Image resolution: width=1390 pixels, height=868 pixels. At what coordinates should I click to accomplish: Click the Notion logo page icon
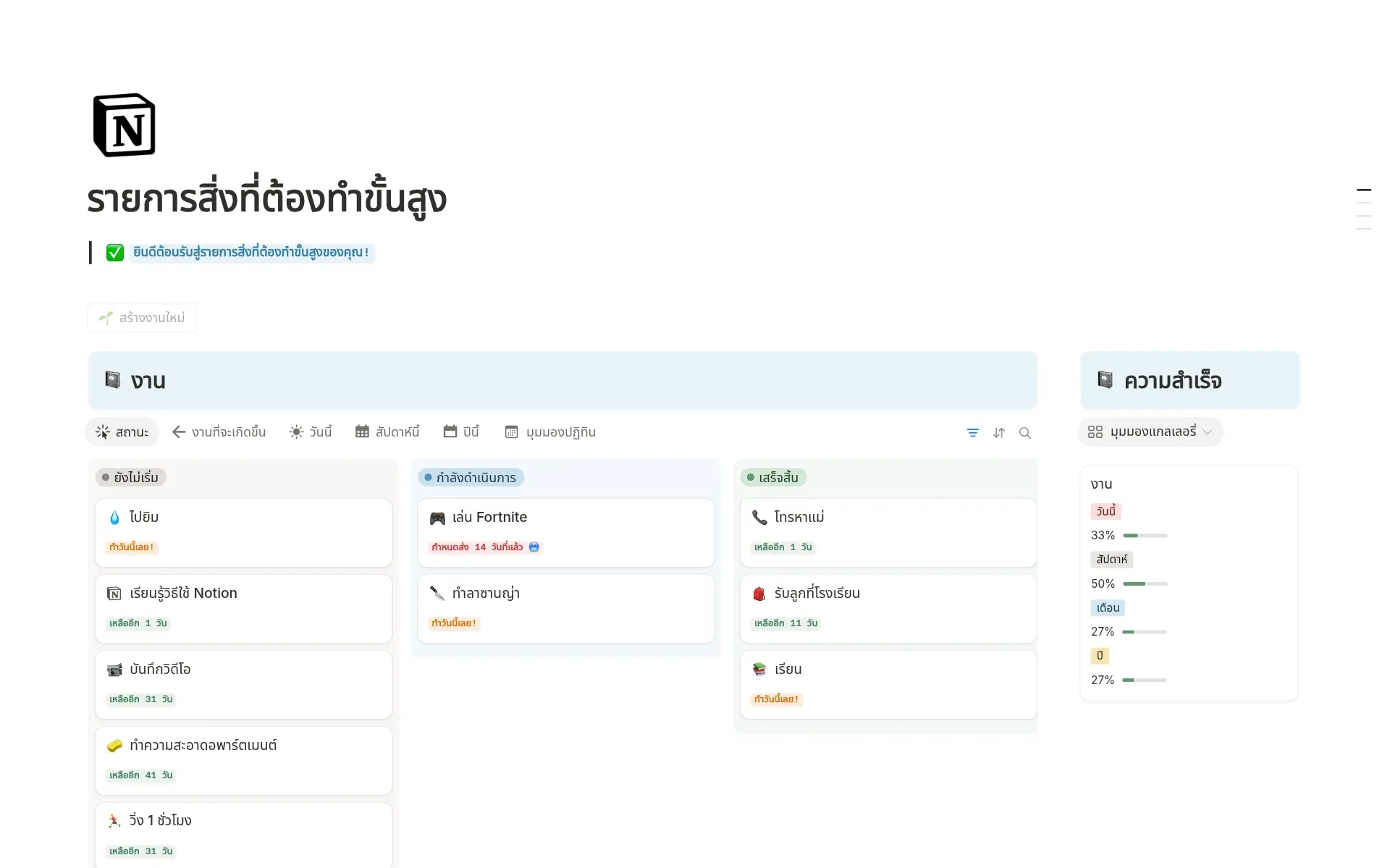(125, 125)
